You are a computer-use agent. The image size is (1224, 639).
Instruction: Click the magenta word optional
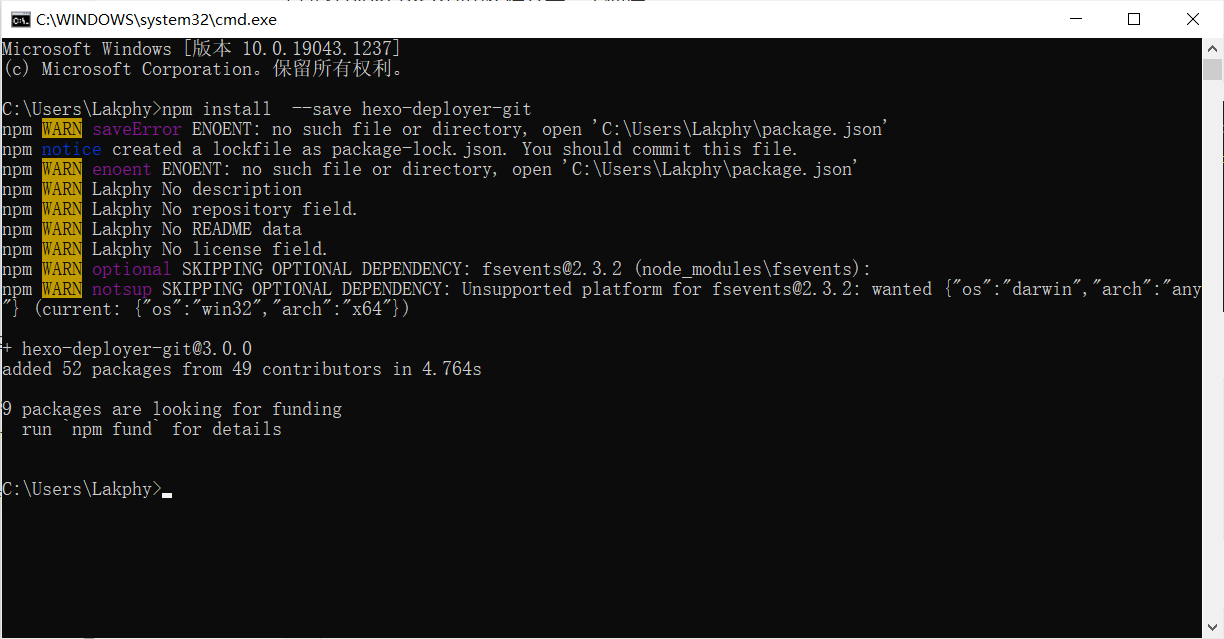[x=131, y=269]
